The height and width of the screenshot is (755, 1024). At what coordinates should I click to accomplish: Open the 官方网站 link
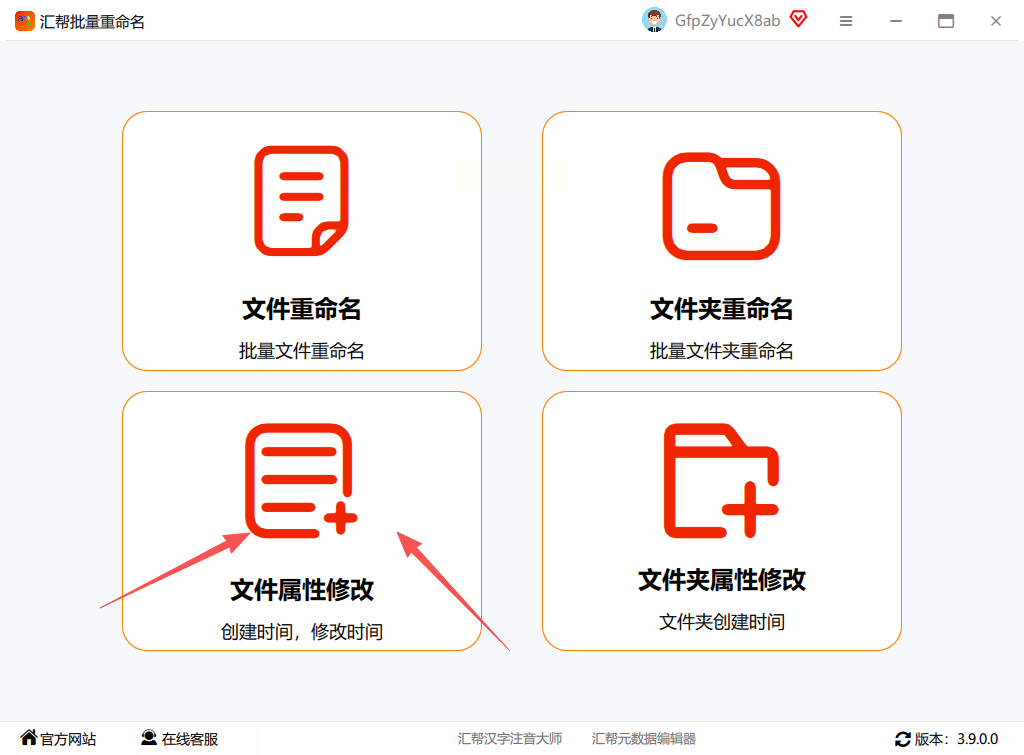pos(69,739)
